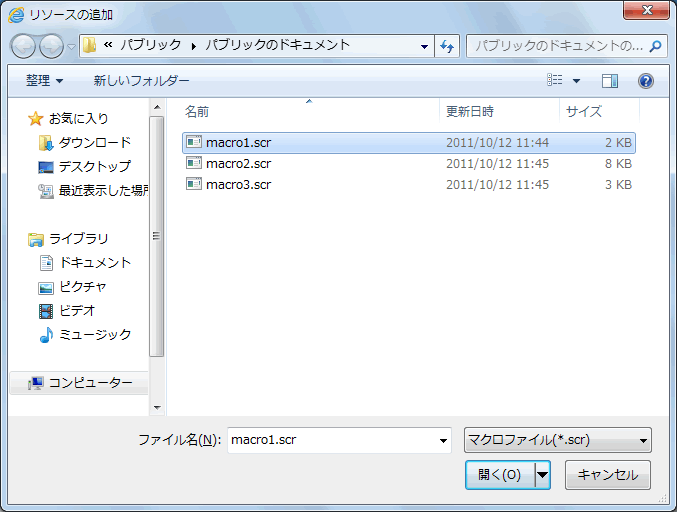Click the macro1.scr file icon

(194, 142)
